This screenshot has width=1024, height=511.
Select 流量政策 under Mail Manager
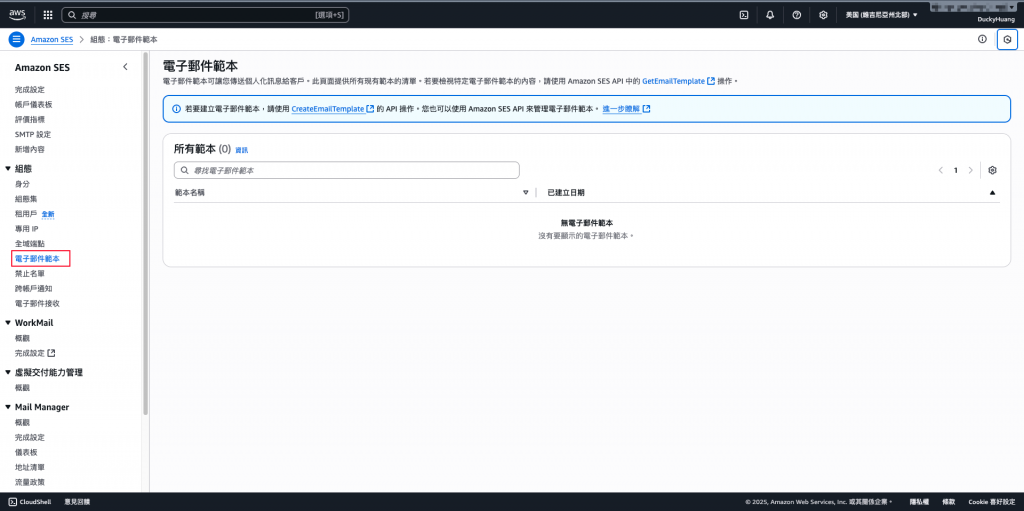(30, 482)
